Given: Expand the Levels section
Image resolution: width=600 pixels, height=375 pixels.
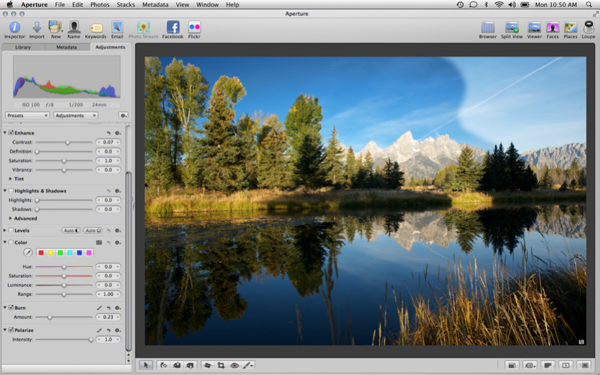Looking at the screenshot, I should tap(5, 230).
